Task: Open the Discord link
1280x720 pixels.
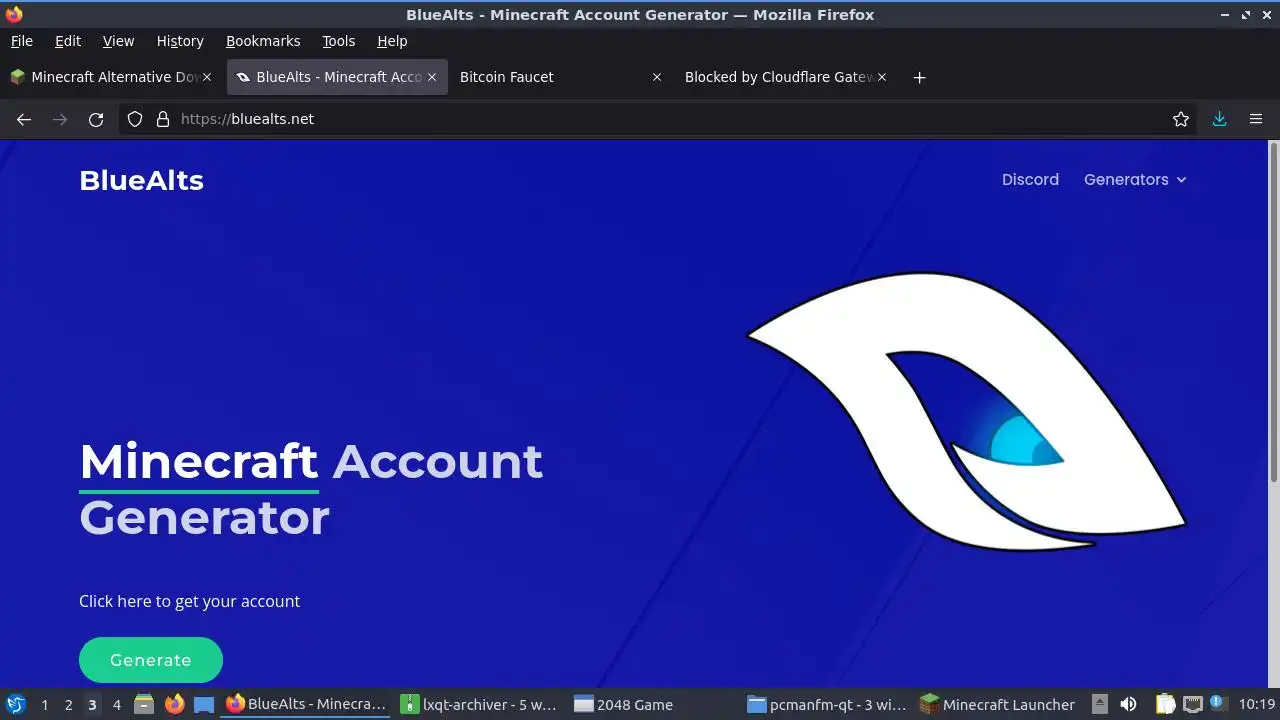Action: [x=1030, y=180]
